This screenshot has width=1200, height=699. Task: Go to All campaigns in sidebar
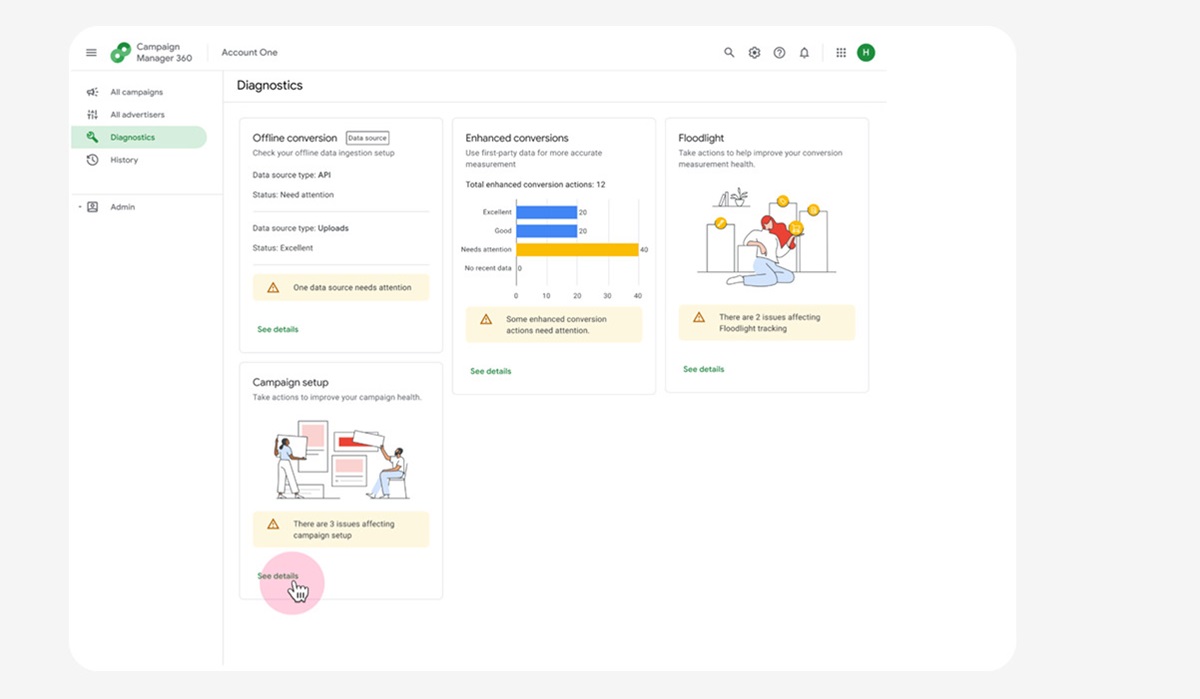(136, 92)
